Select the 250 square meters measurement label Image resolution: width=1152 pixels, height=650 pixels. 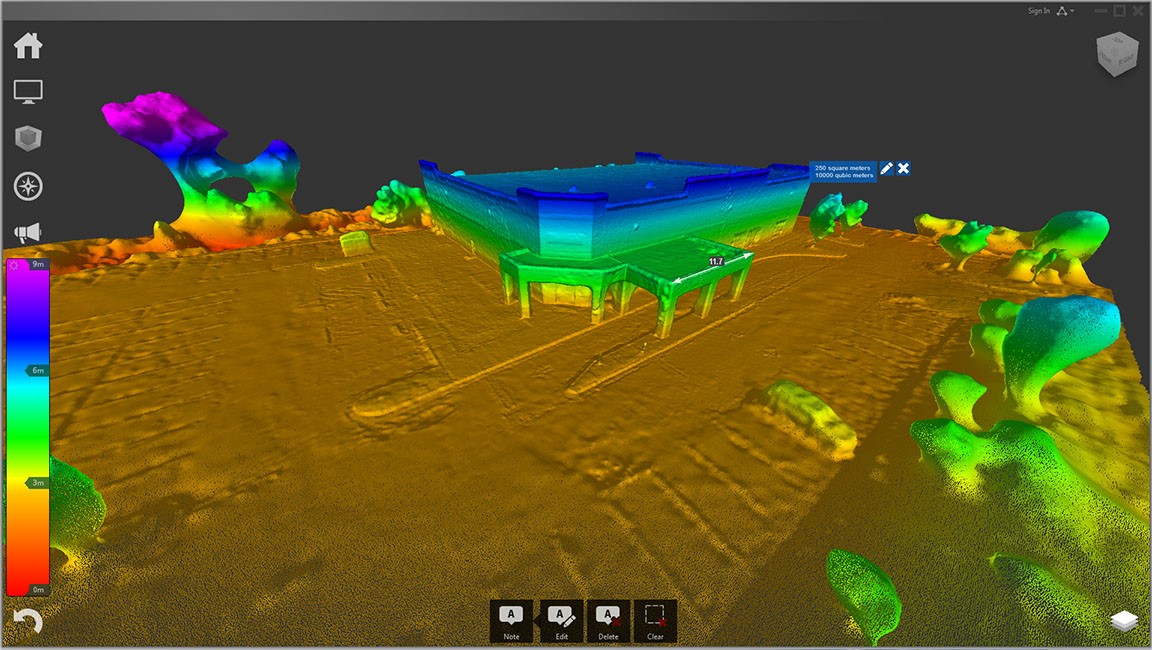843,170
